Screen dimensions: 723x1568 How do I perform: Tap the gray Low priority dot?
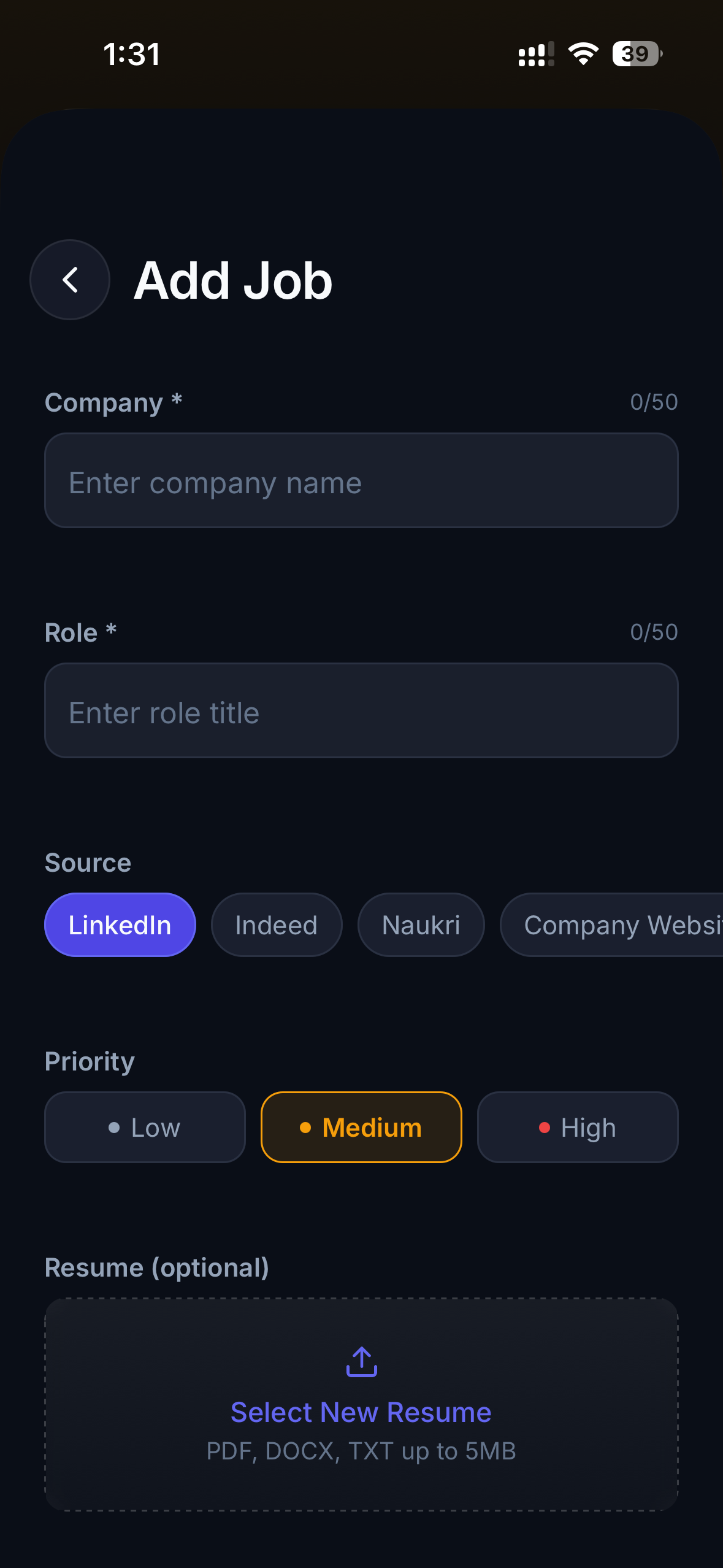click(x=114, y=1128)
